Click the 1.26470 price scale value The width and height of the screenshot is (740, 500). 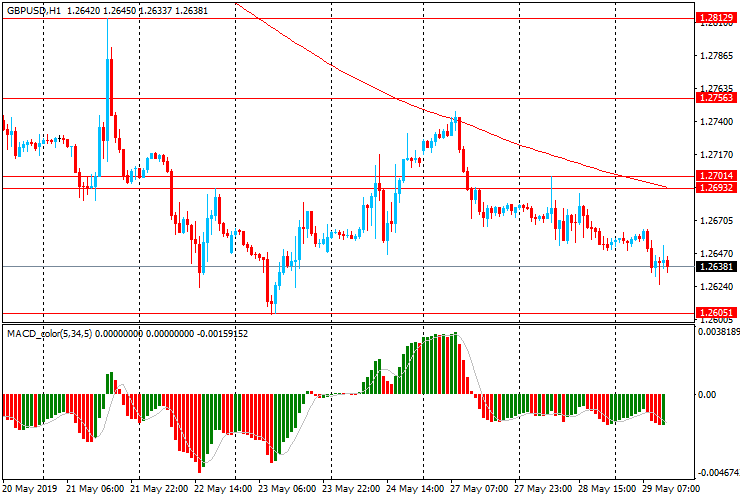(716, 254)
